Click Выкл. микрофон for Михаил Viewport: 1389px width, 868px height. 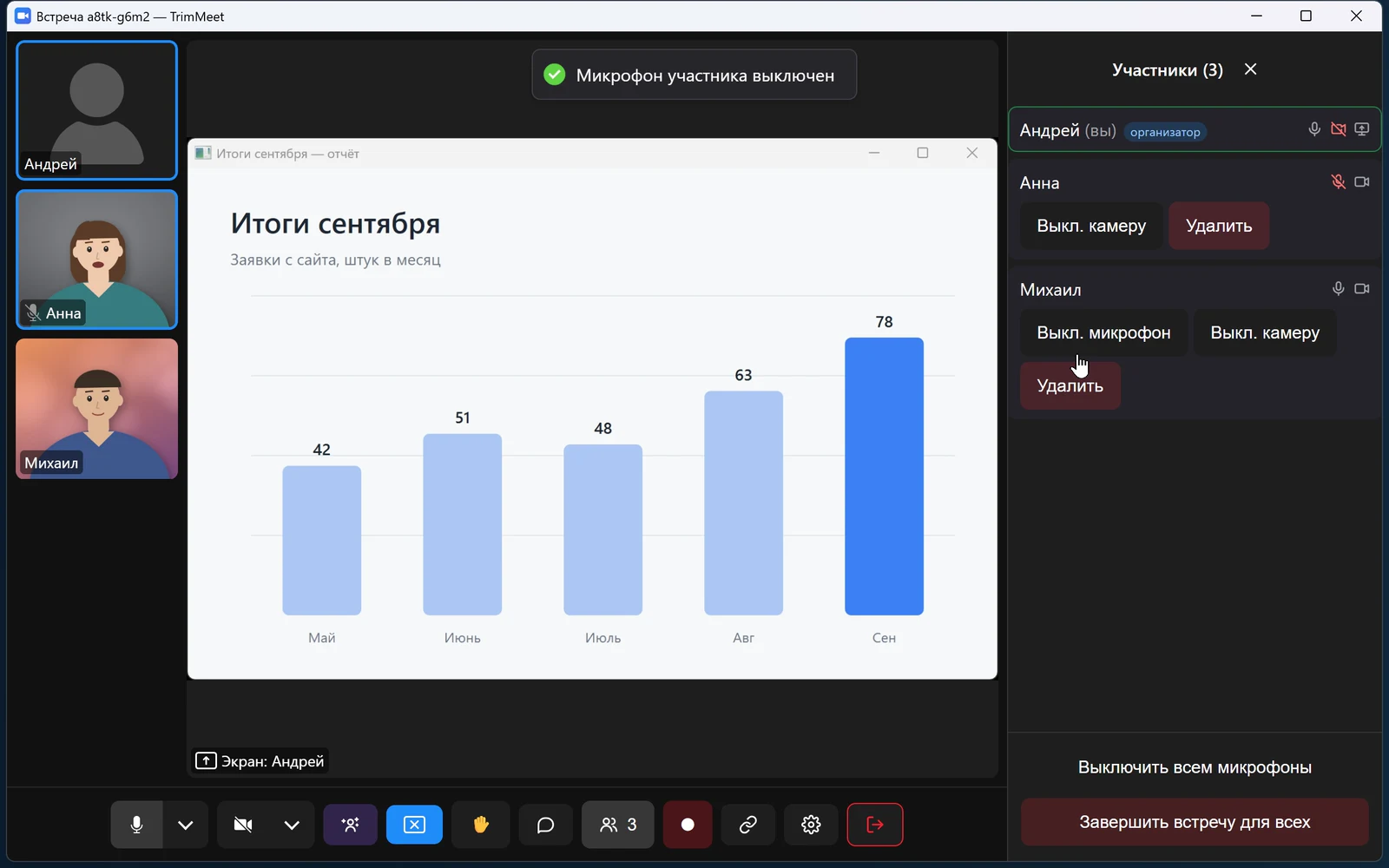pyautogui.click(x=1103, y=332)
